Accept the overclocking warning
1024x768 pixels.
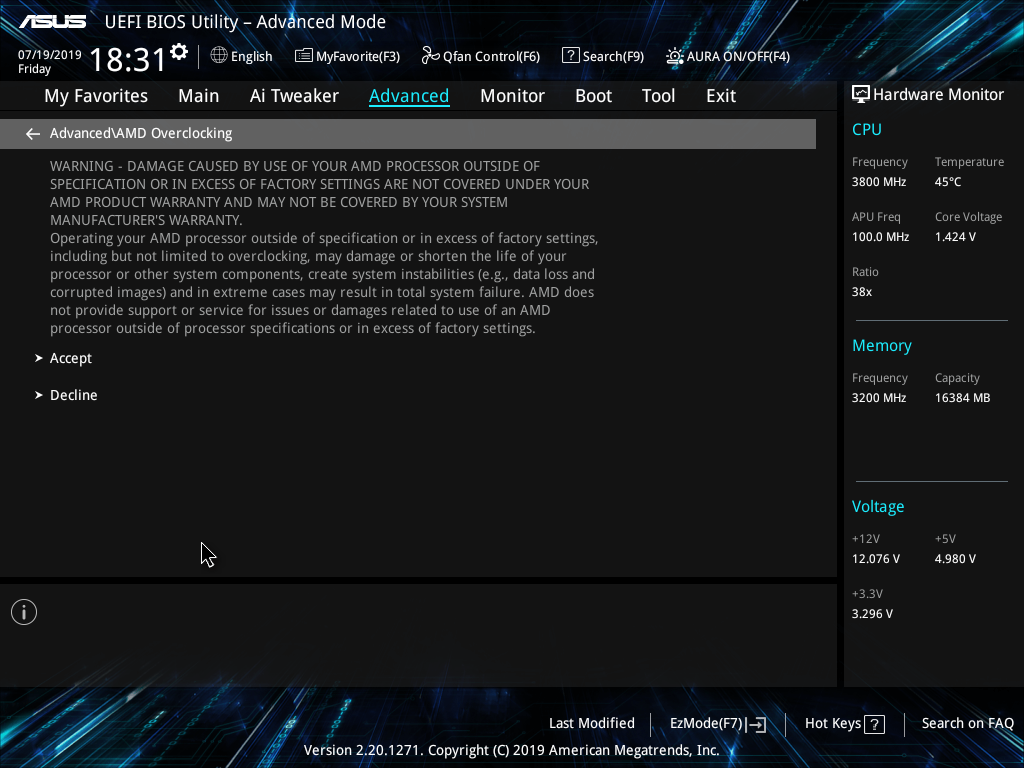71,359
